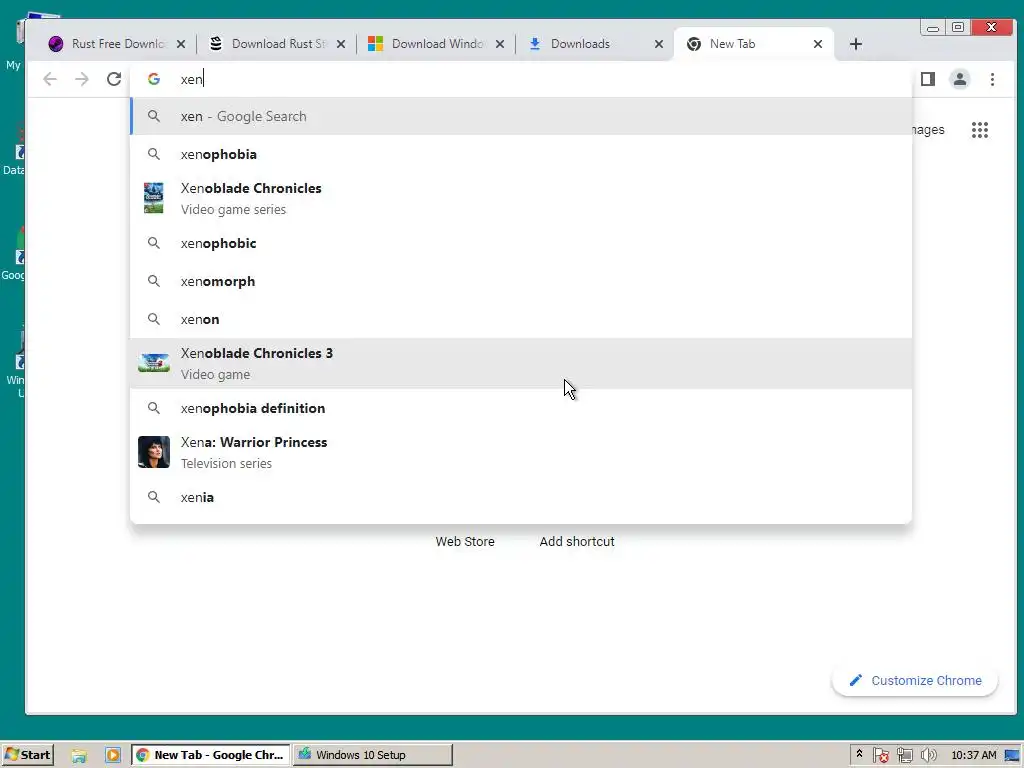1024x768 pixels.
Task: Choose the xenia suggestion
Action: tap(520, 497)
